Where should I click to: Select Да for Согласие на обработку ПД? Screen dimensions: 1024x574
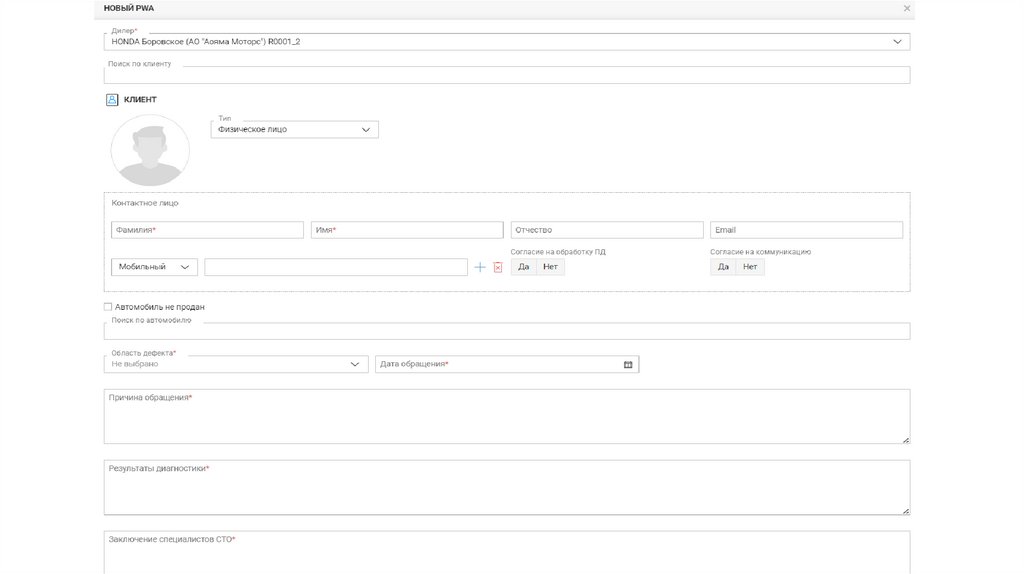tap(523, 267)
